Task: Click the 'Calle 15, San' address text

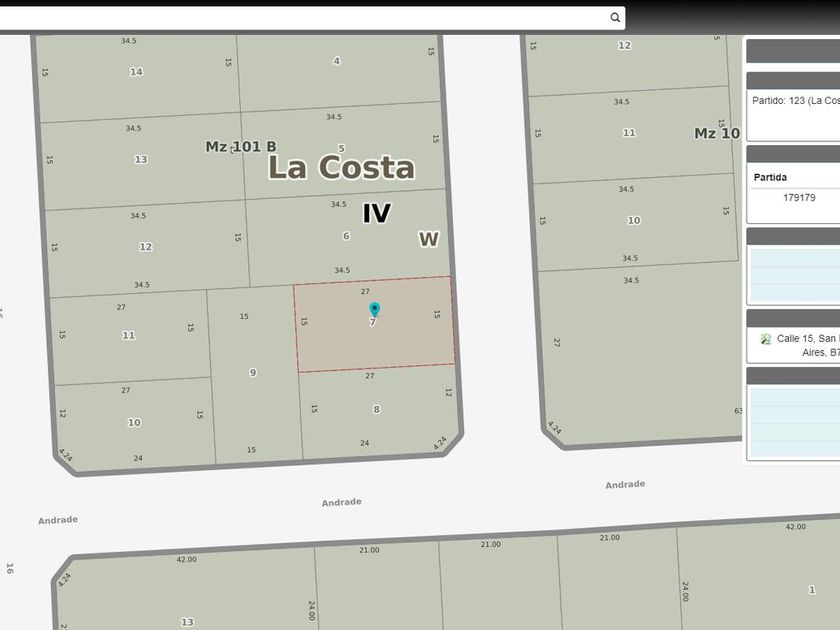Action: tap(808, 339)
